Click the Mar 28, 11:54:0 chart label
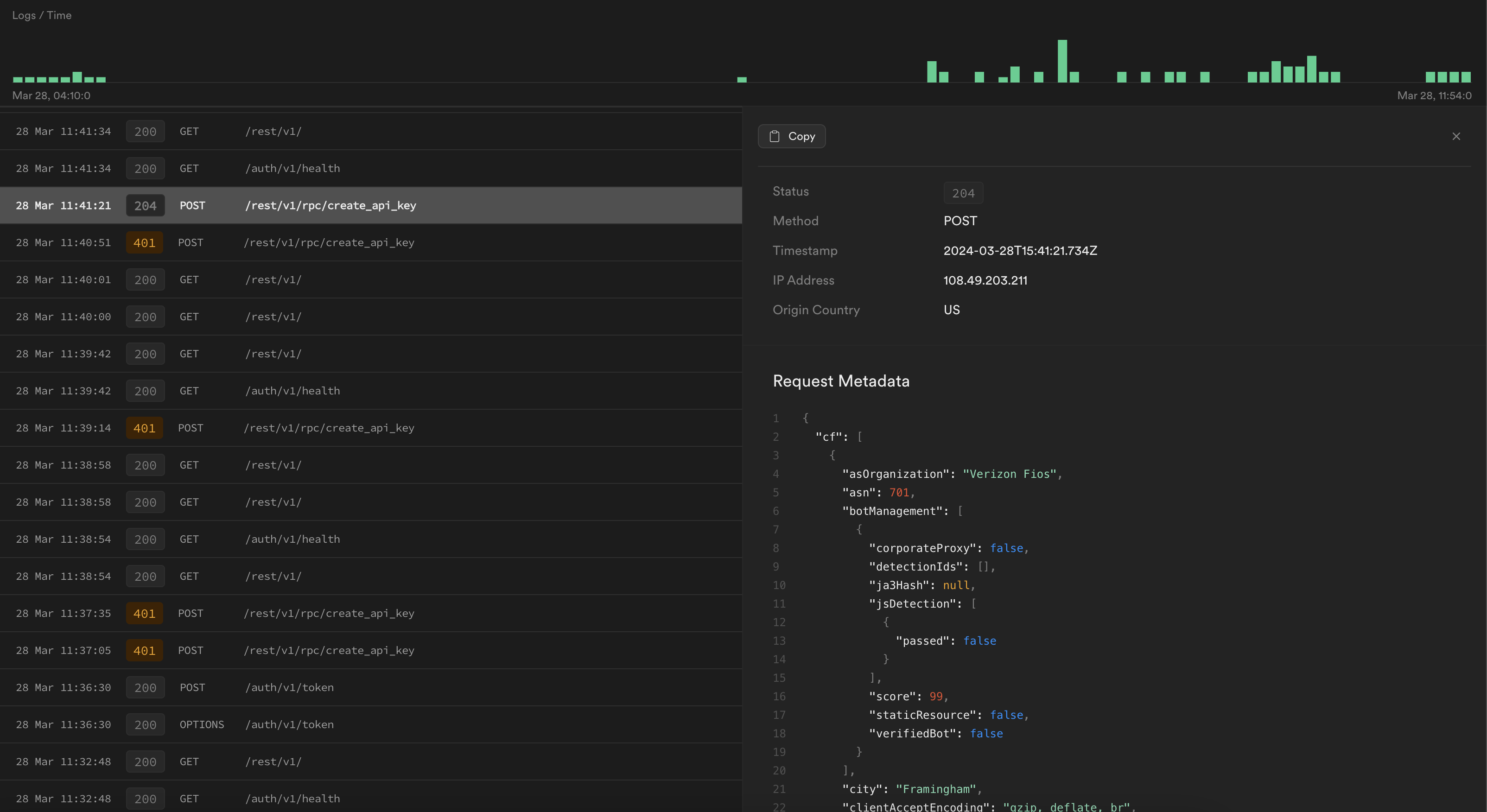Image resolution: width=1487 pixels, height=812 pixels. click(1434, 96)
